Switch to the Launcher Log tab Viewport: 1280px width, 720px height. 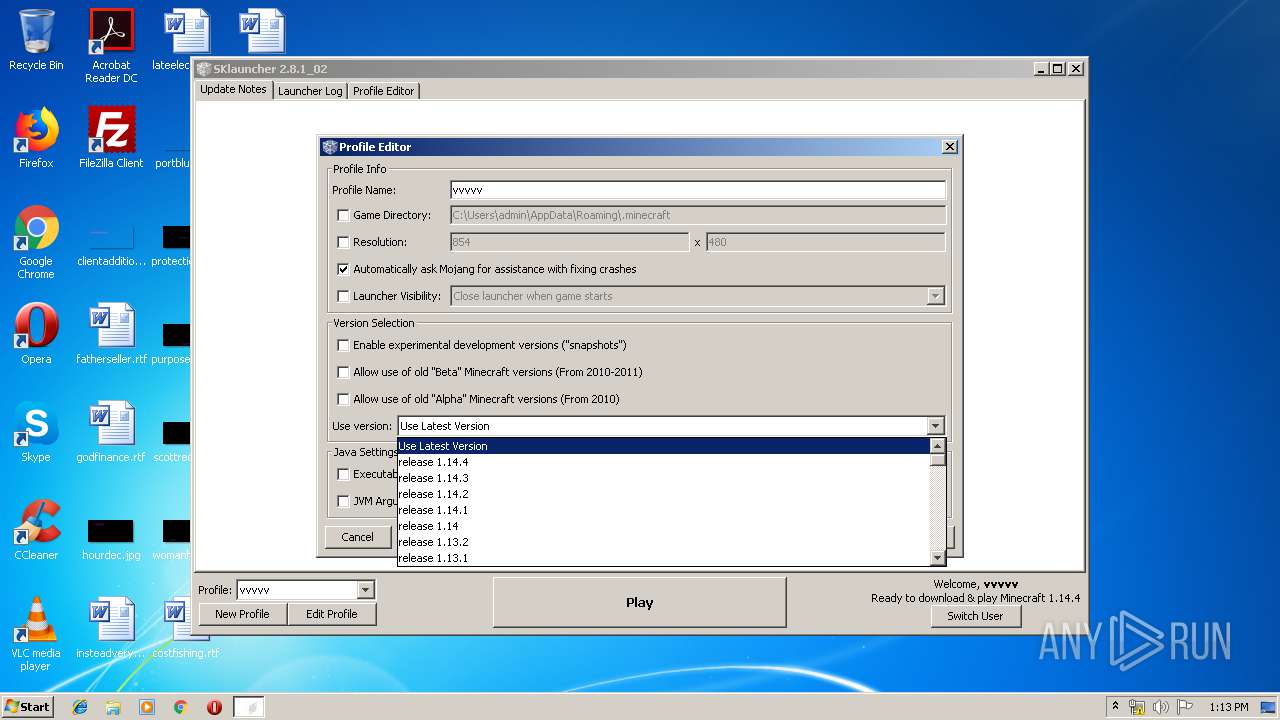[x=310, y=91]
